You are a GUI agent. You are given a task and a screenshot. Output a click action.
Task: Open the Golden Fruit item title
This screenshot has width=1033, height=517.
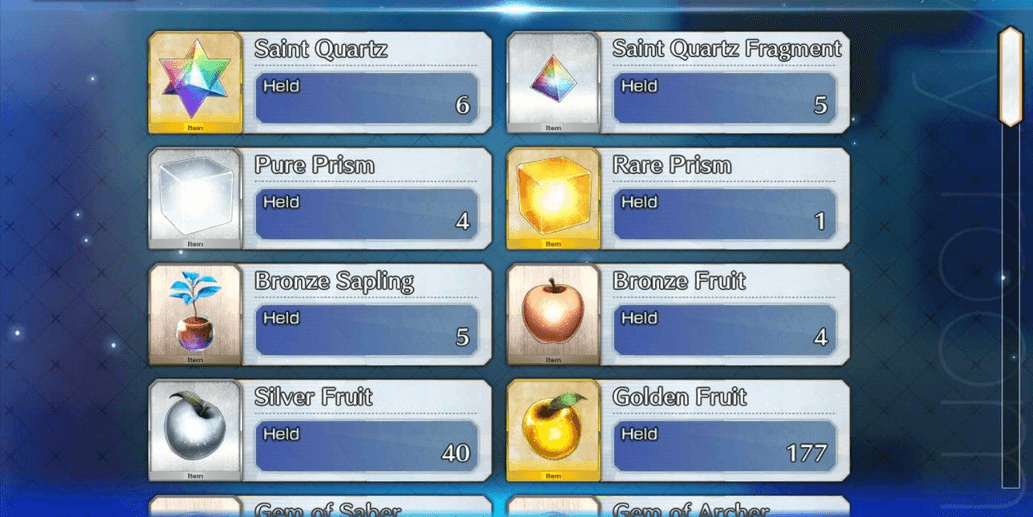(679, 396)
